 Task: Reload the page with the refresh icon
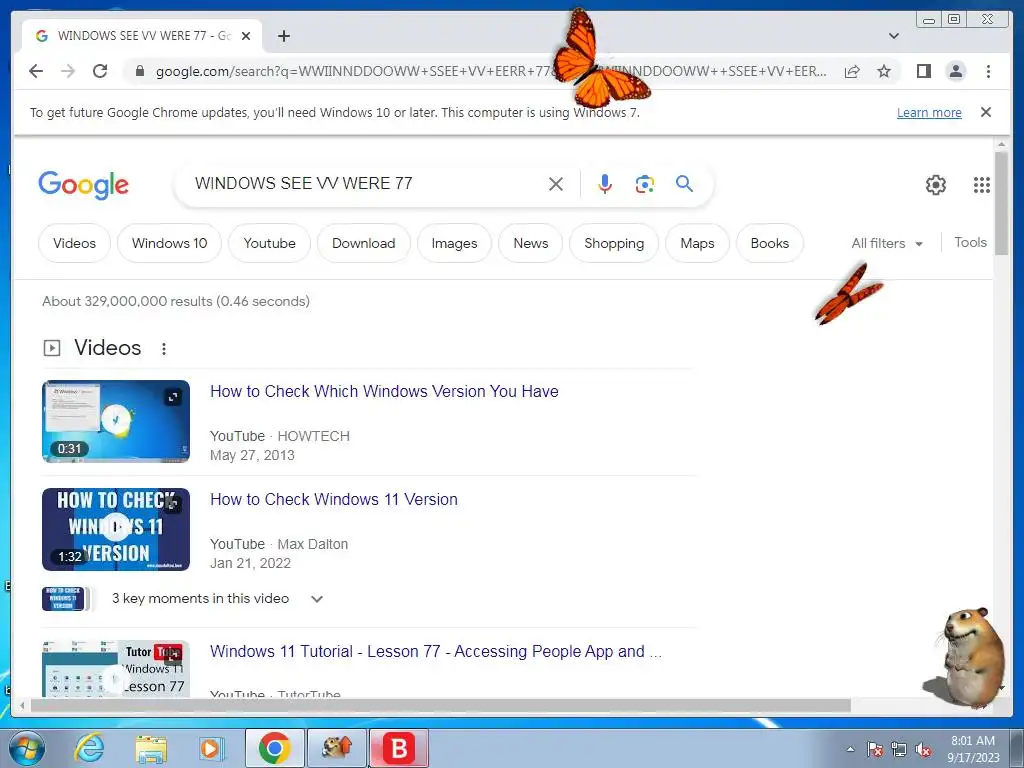point(100,71)
